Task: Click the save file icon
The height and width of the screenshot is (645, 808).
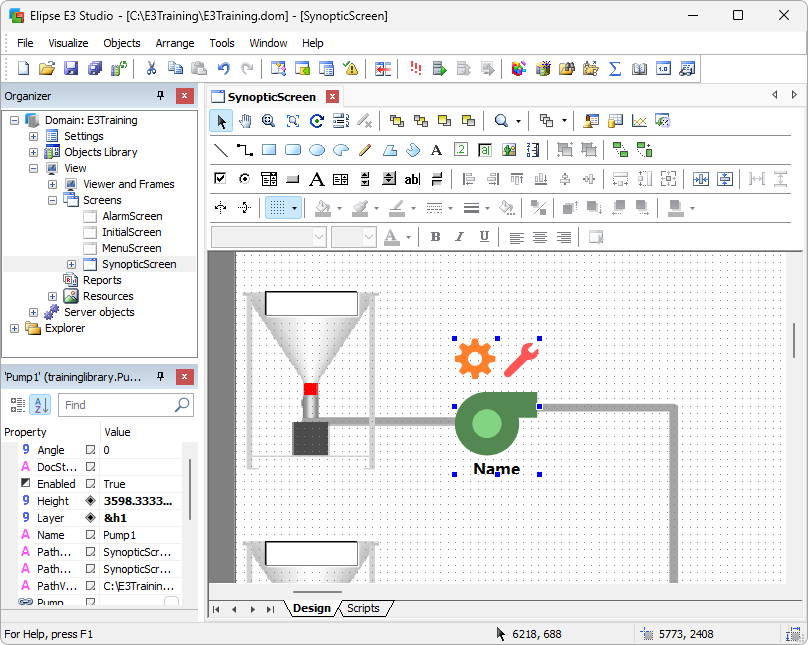Action: point(71,69)
